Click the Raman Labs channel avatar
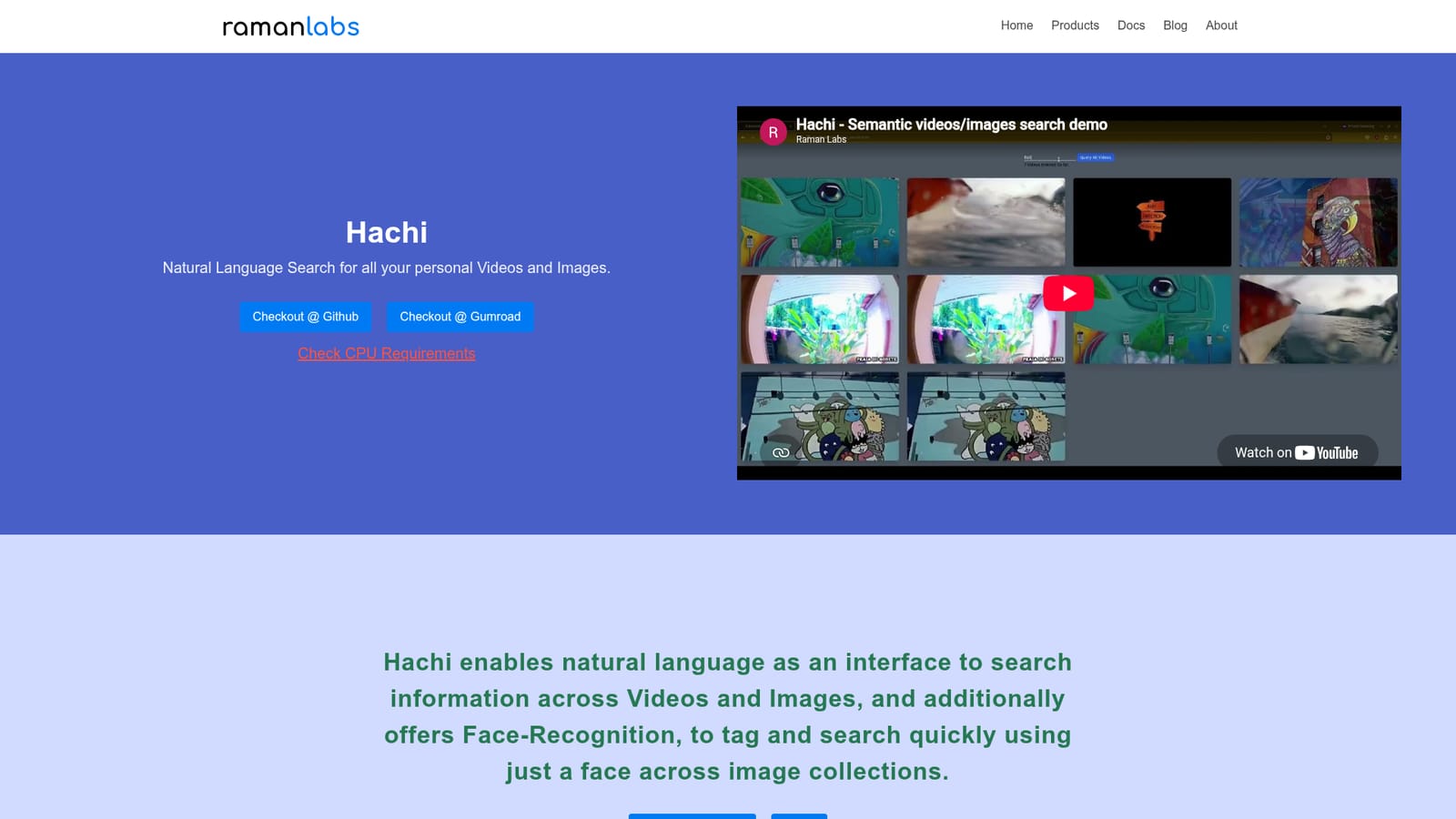This screenshot has width=1456, height=819. [773, 132]
